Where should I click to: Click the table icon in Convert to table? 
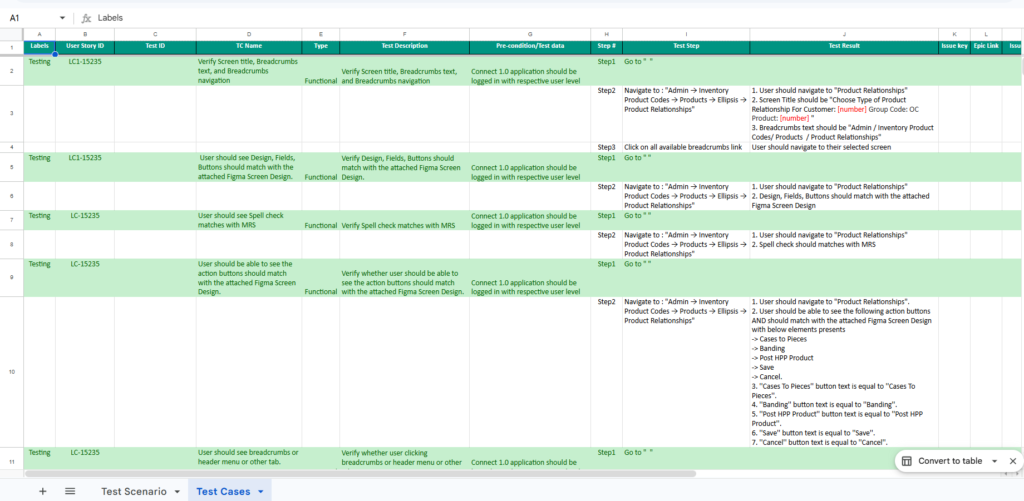tap(906, 461)
